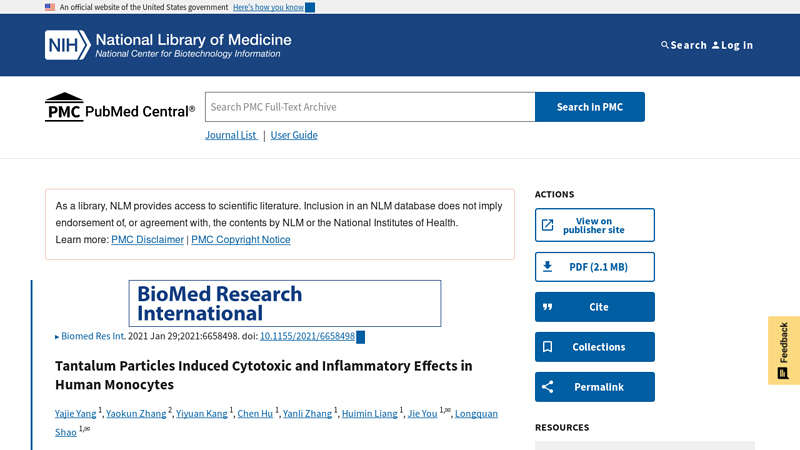800x450 pixels.
Task: Click the RESOURCES heading
Action: click(562, 428)
